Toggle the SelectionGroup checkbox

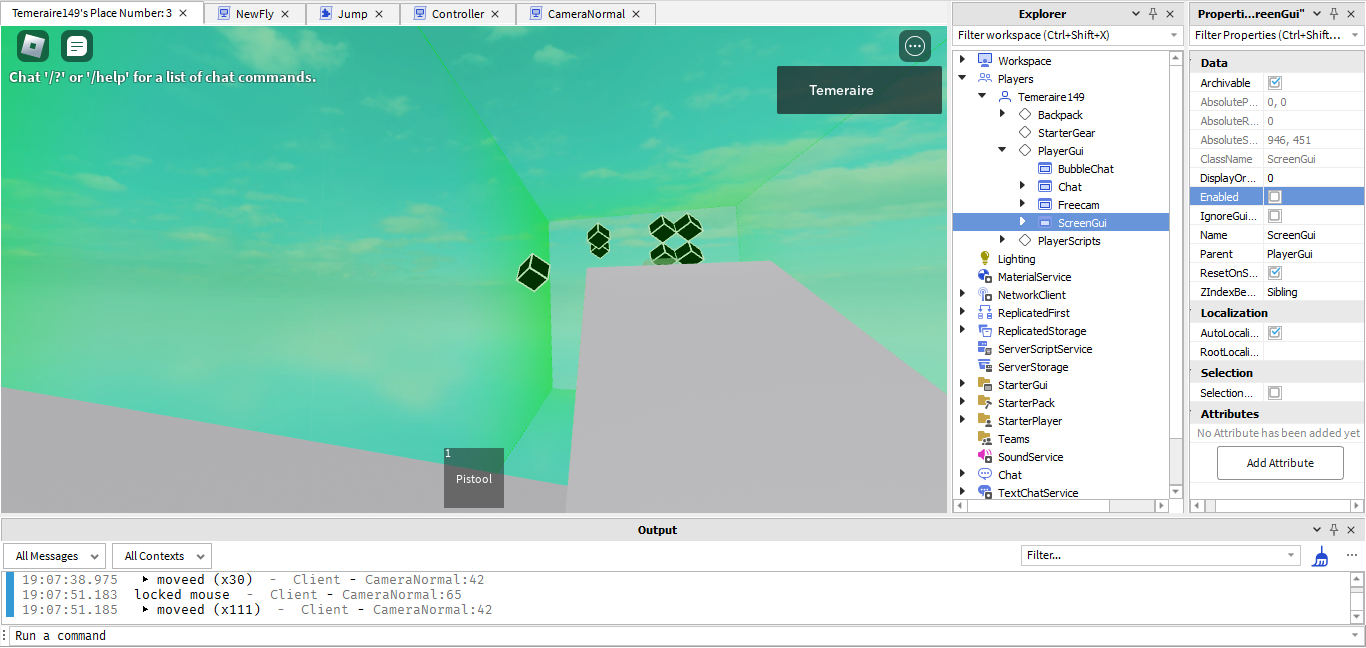[x=1275, y=393]
